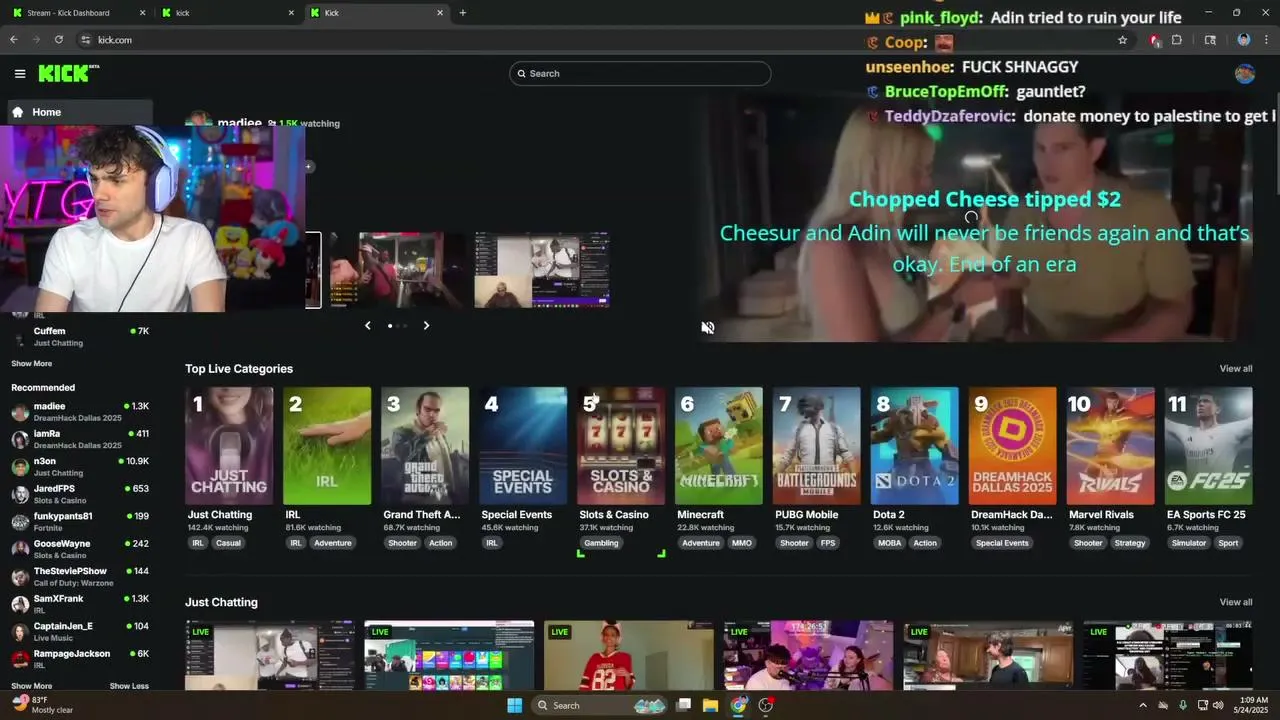Screen dimensions: 1280x720
Task: View all Top Live Categories
Action: point(1236,369)
